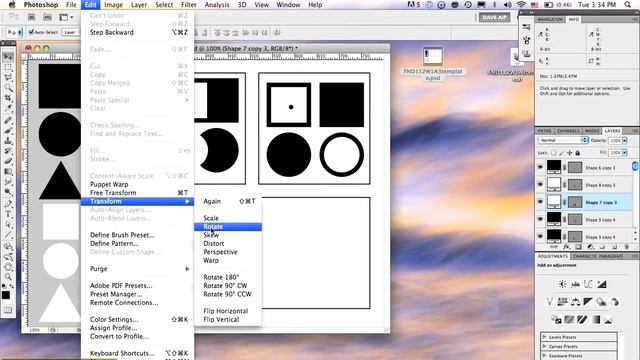Click the Quick Mask mode icon
Screen dimensions: 640x360
pyautogui.click(x=8, y=310)
